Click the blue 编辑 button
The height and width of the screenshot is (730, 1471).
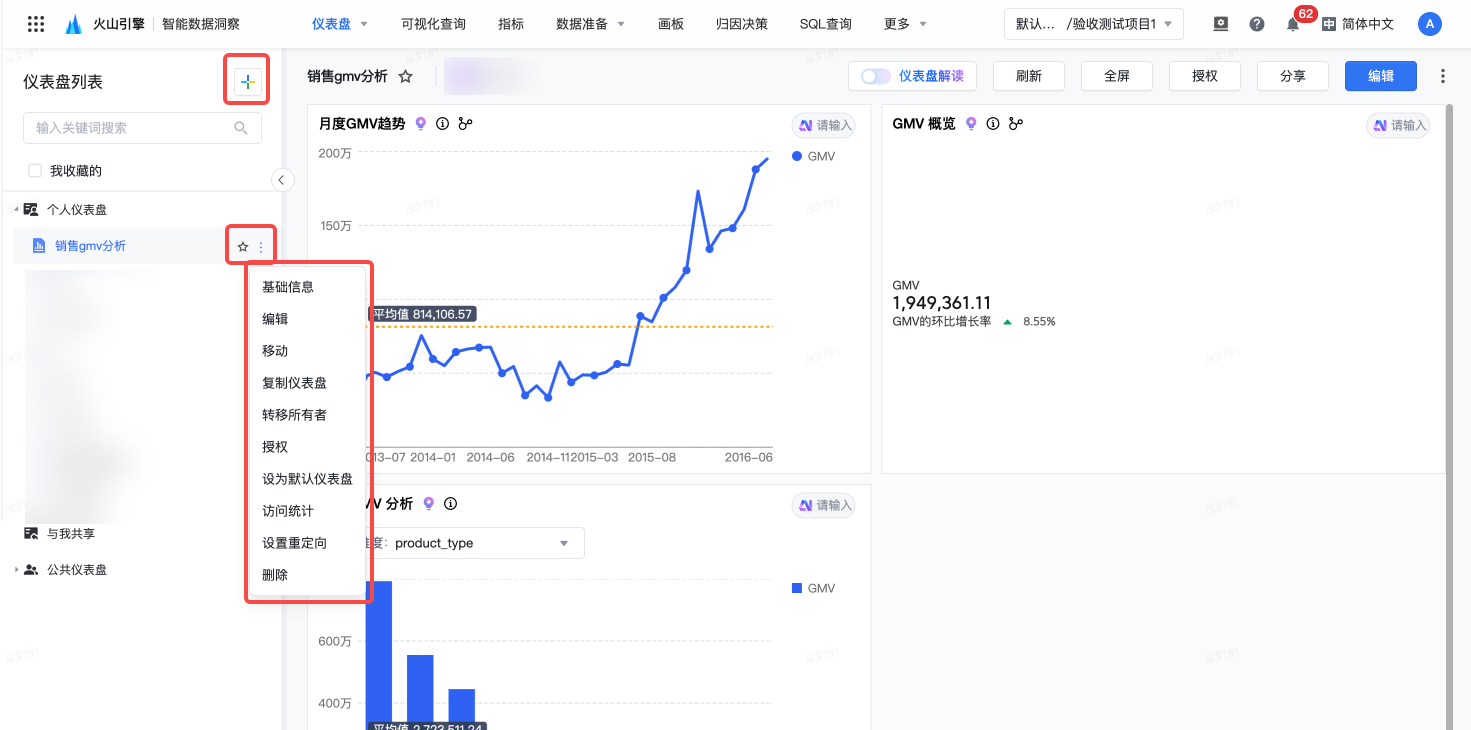(1380, 76)
